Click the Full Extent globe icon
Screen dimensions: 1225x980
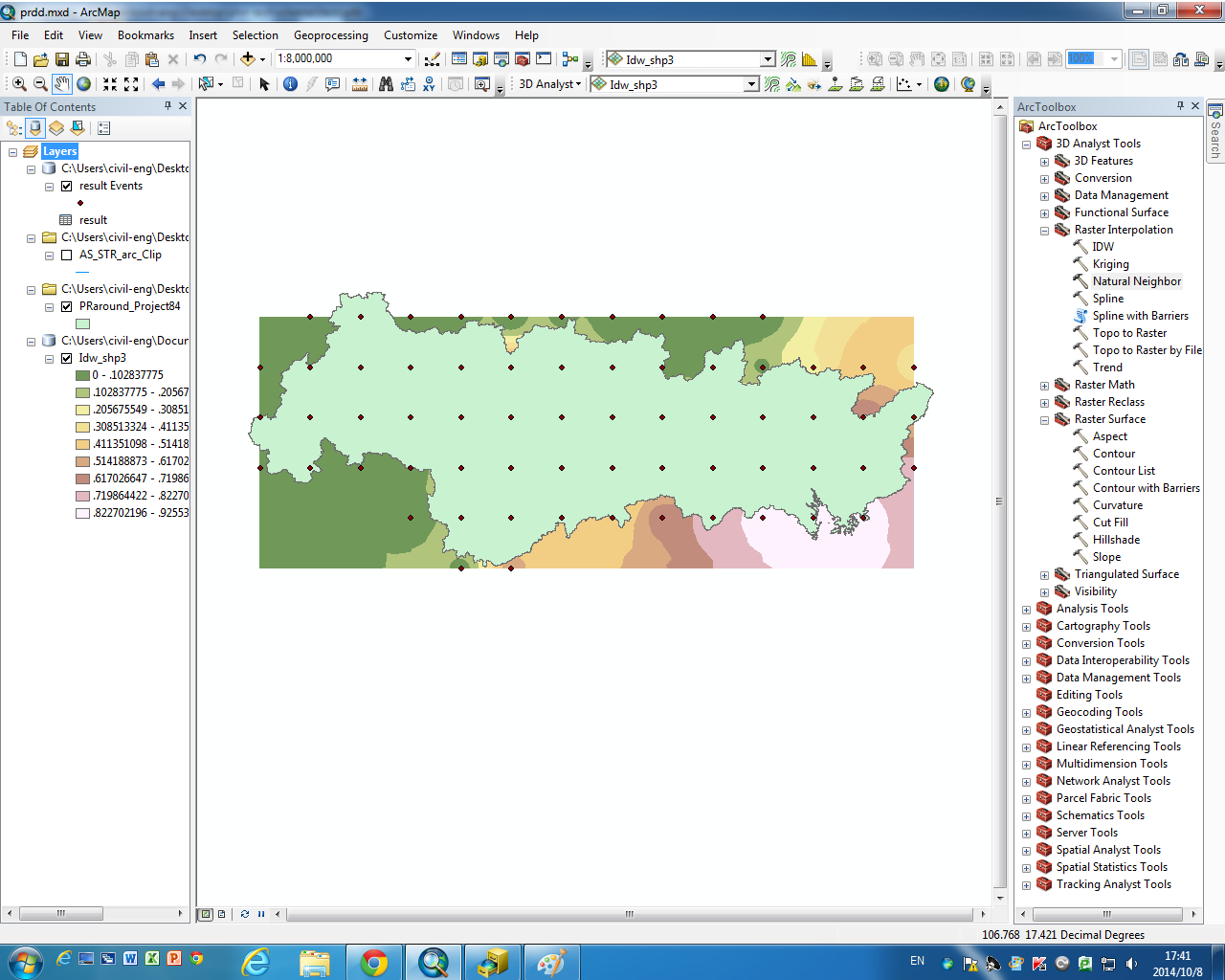coord(84,84)
